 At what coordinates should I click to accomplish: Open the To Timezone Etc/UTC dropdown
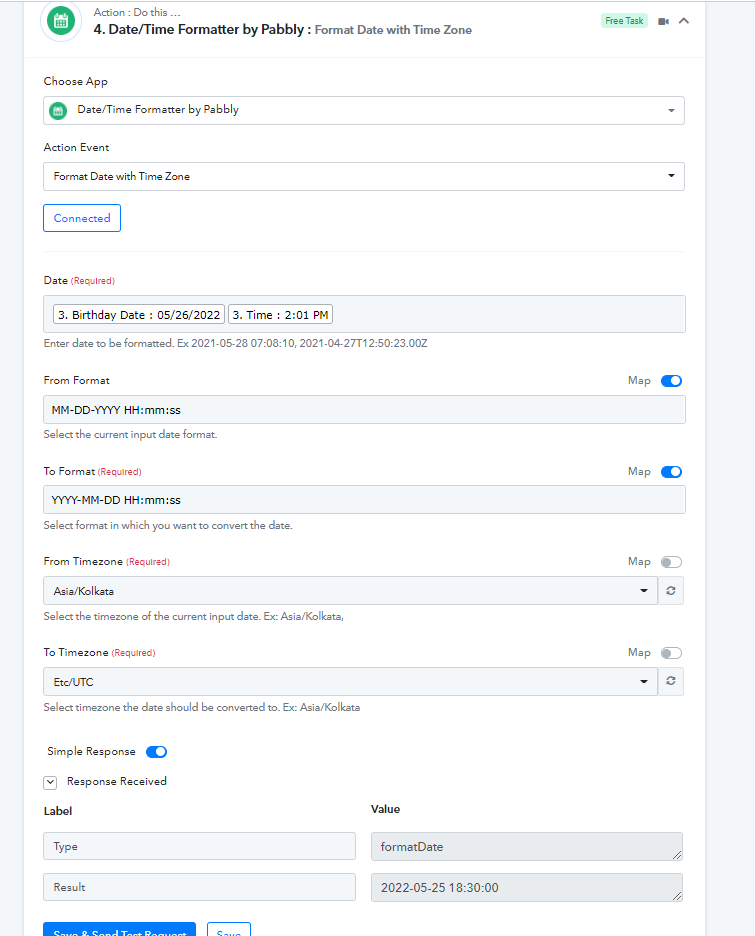pyautogui.click(x=350, y=681)
